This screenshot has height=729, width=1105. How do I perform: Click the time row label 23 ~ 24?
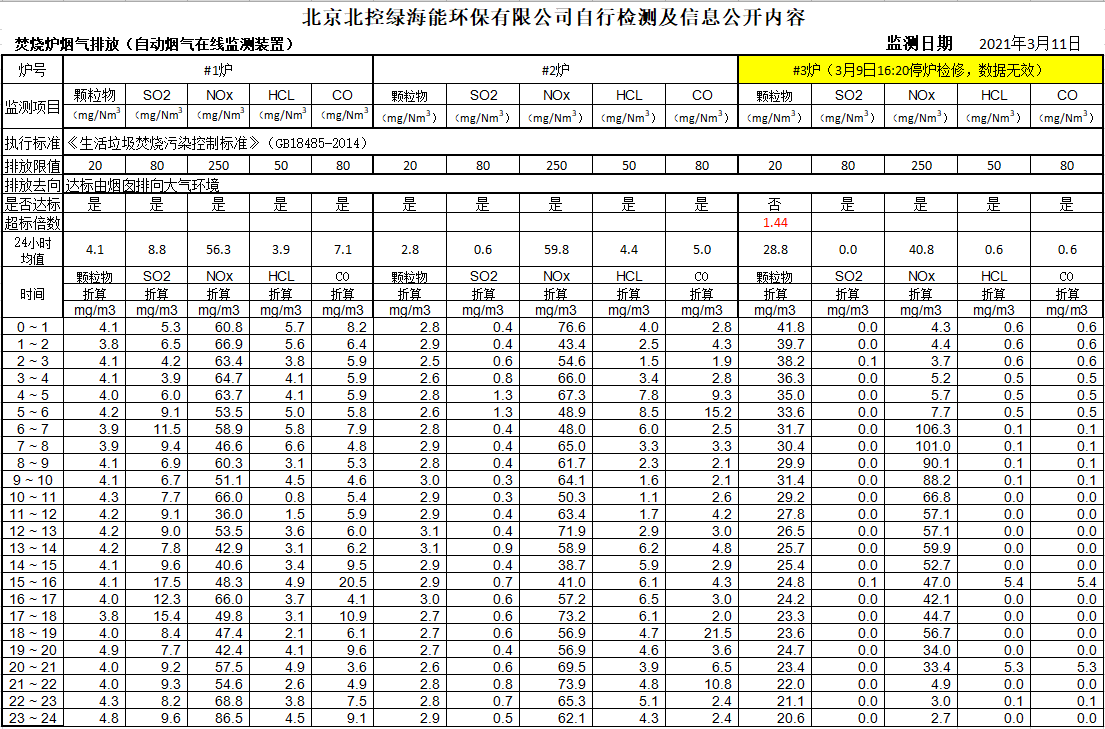click(x=33, y=719)
